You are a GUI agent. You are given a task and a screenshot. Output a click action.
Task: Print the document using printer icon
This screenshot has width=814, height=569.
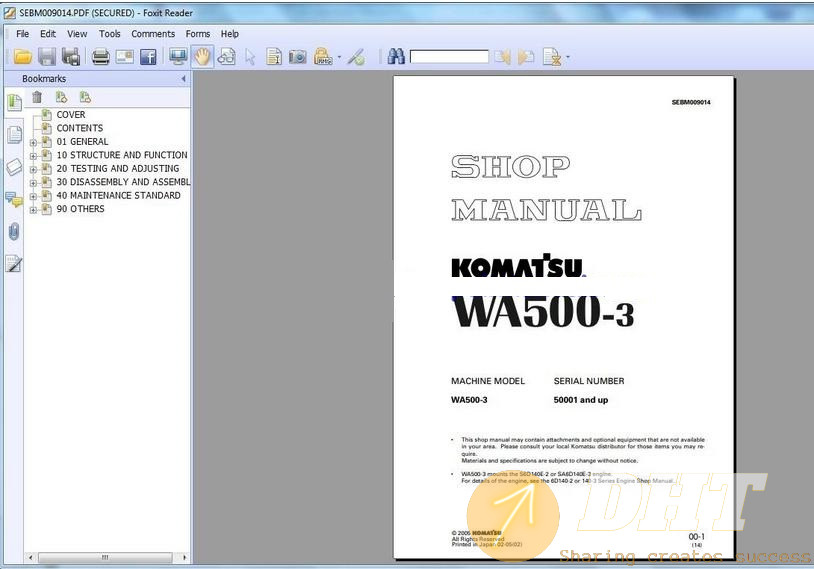tap(101, 57)
